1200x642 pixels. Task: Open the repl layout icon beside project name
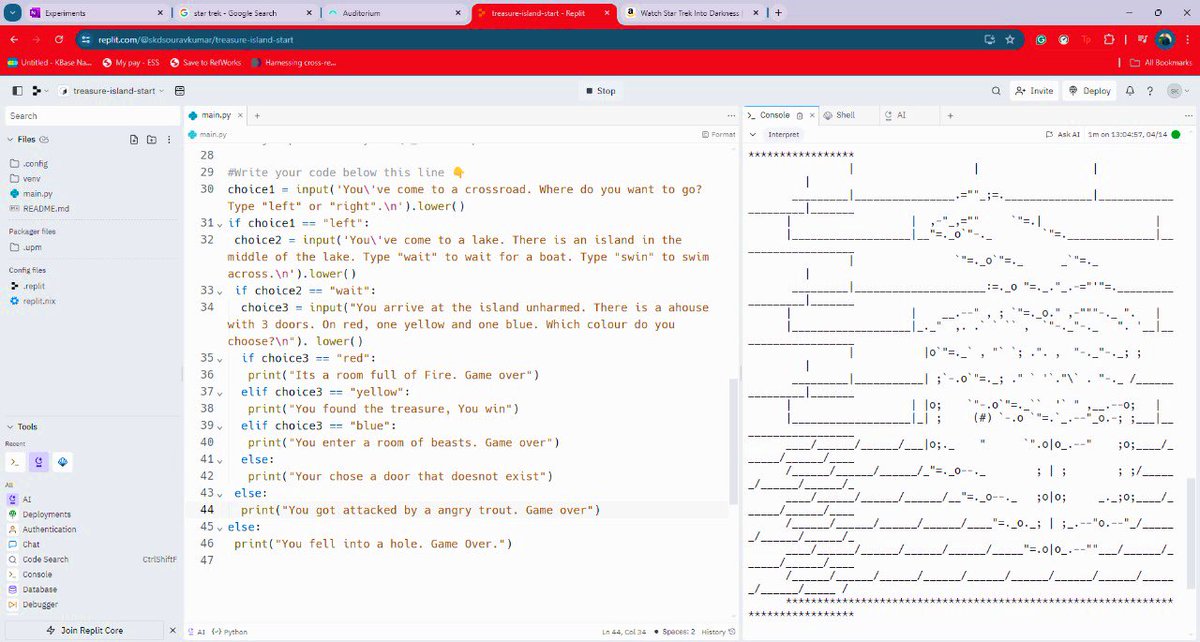pyautogui.click(x=179, y=90)
